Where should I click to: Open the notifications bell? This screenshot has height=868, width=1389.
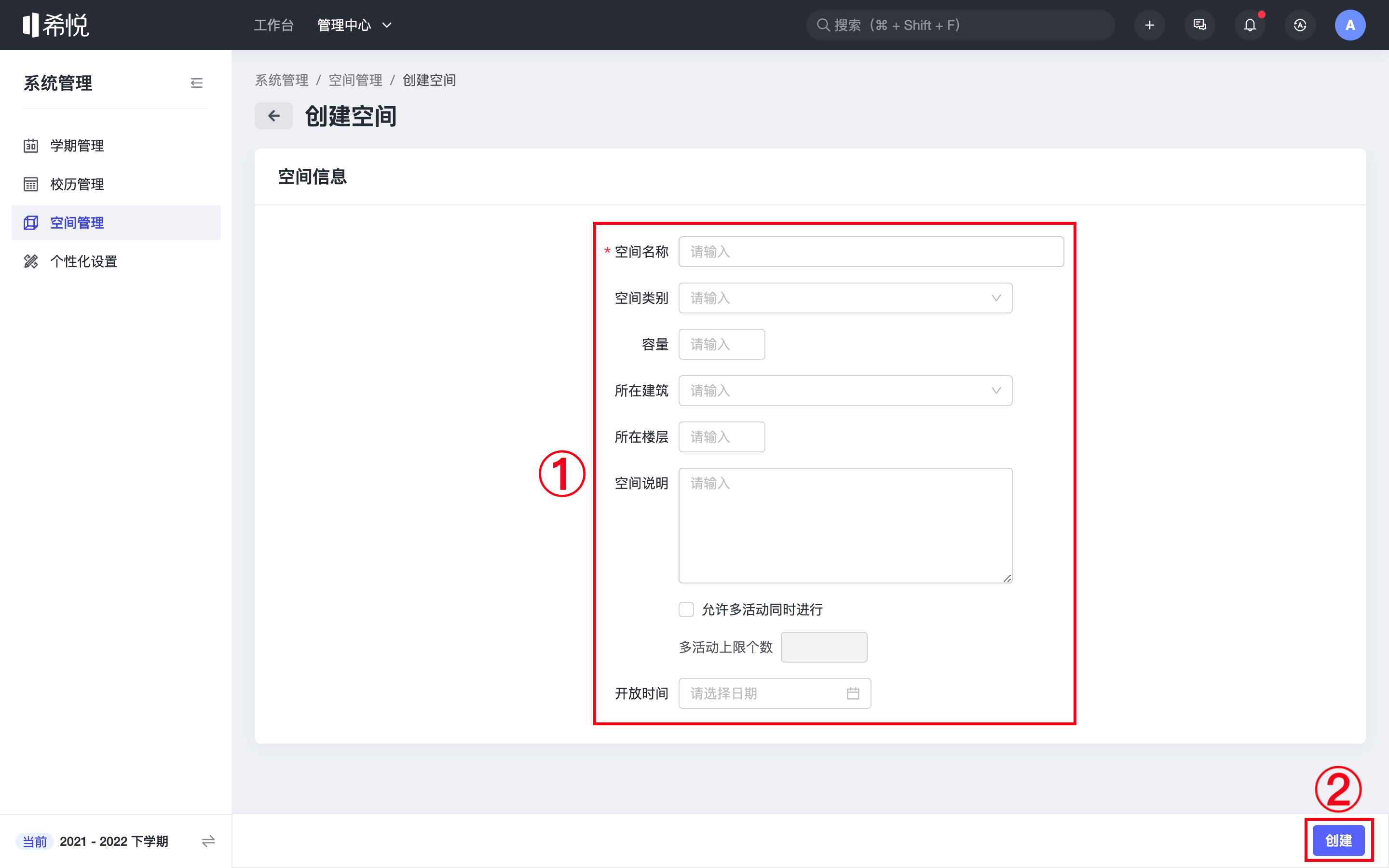pos(1250,25)
